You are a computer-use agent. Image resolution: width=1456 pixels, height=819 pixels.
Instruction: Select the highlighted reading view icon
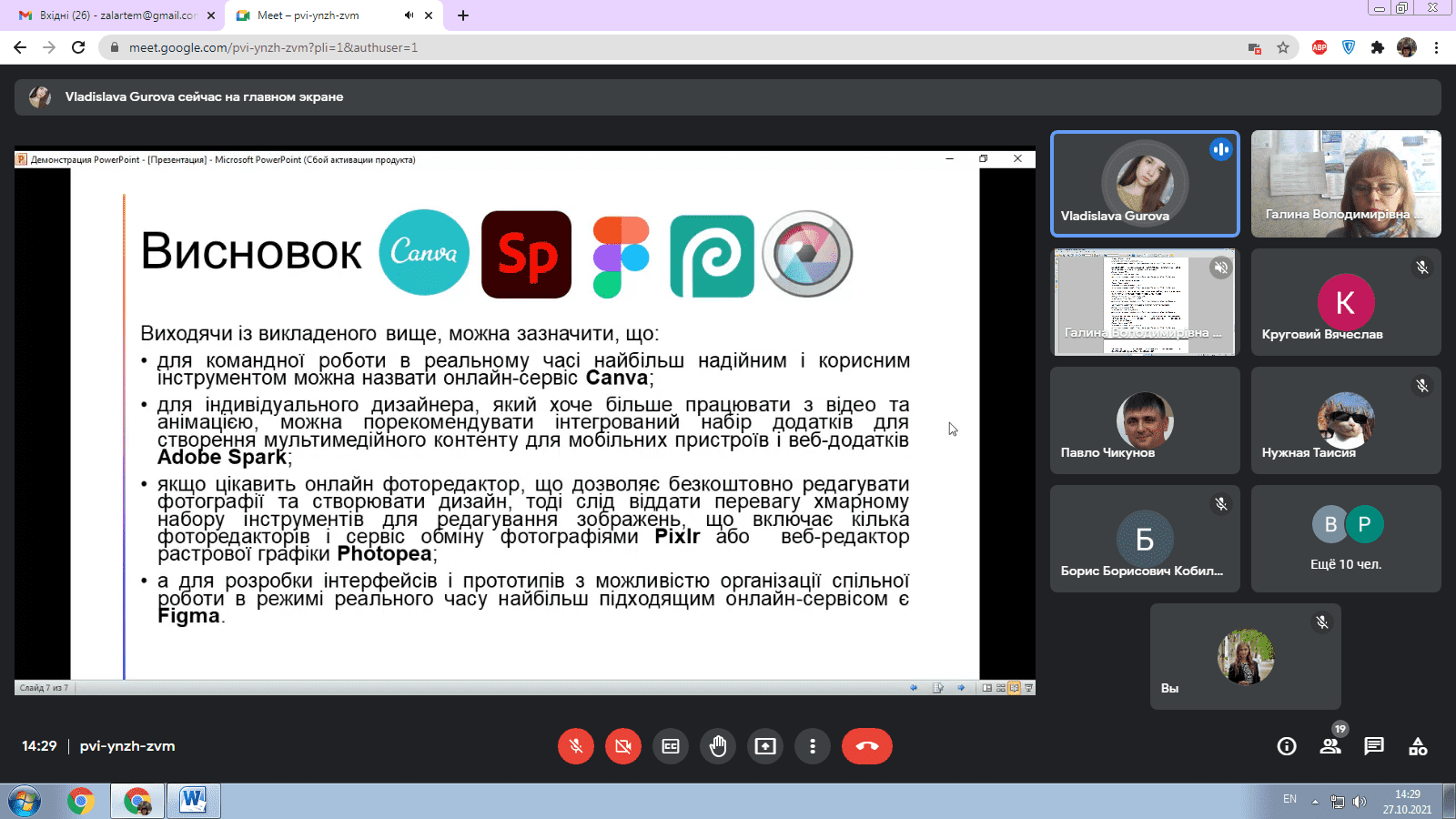click(x=1014, y=688)
